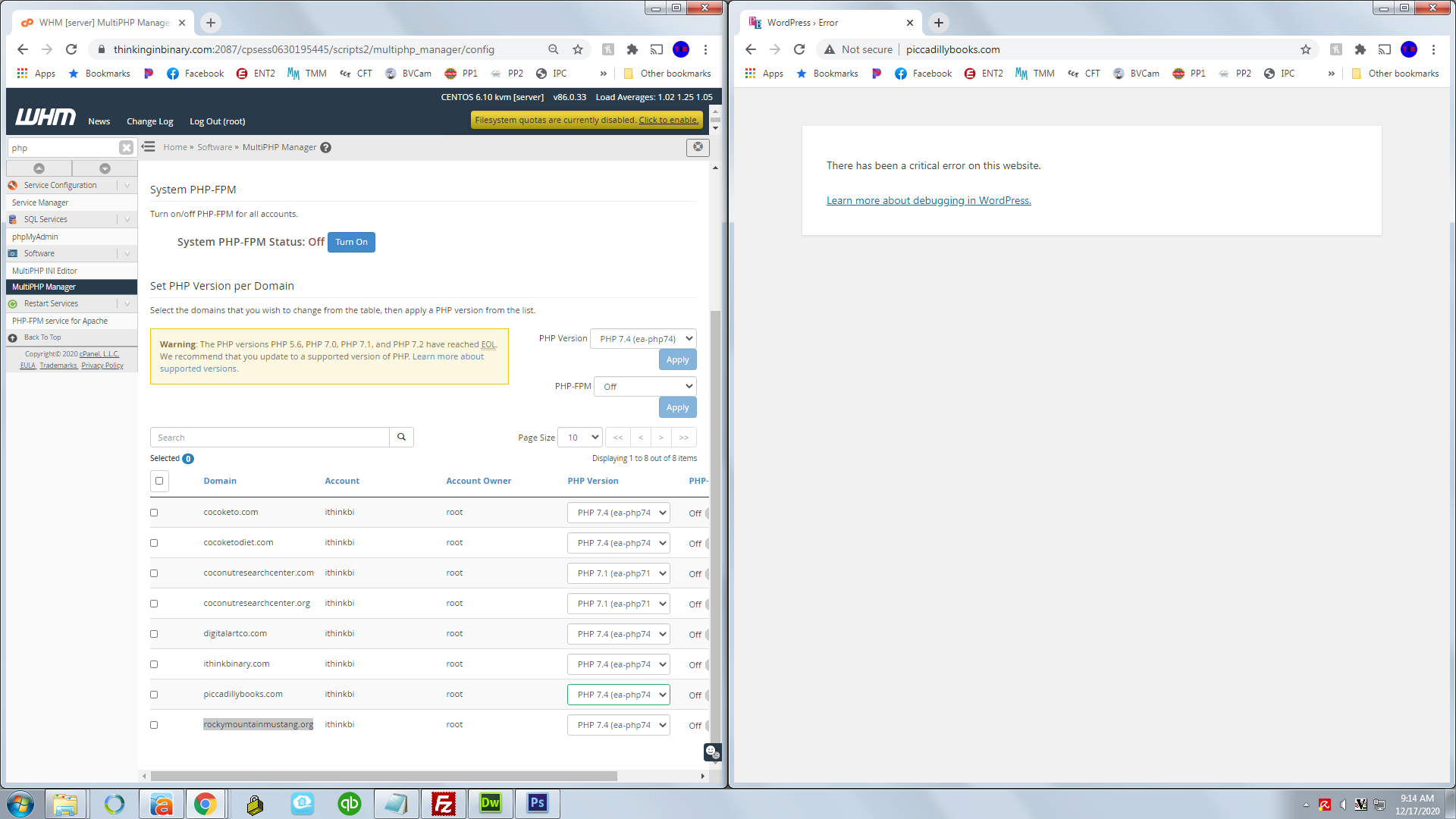Click the collapse-all up arrow in sidebar
This screenshot has height=819, width=1456.
click(x=39, y=168)
